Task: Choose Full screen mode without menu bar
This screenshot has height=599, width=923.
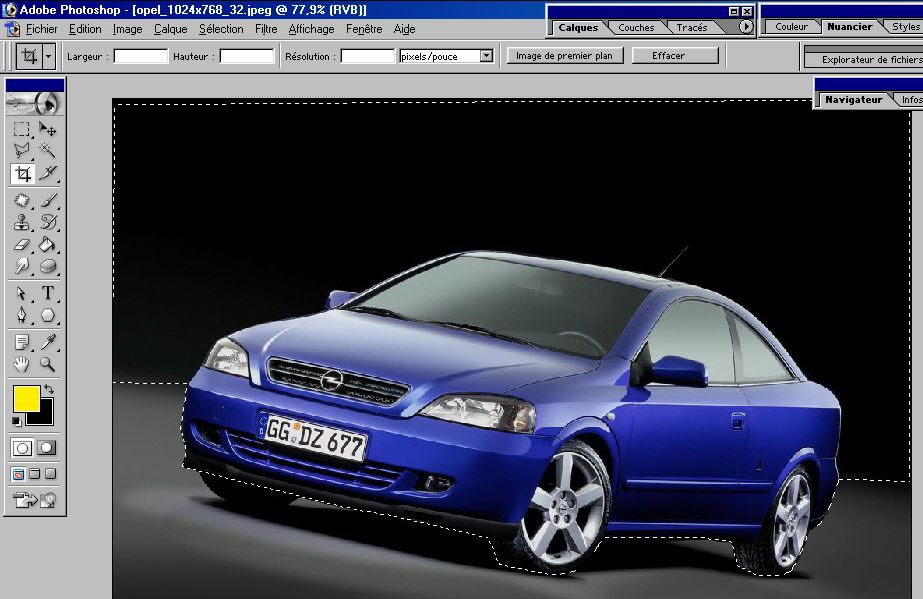Action: point(51,474)
